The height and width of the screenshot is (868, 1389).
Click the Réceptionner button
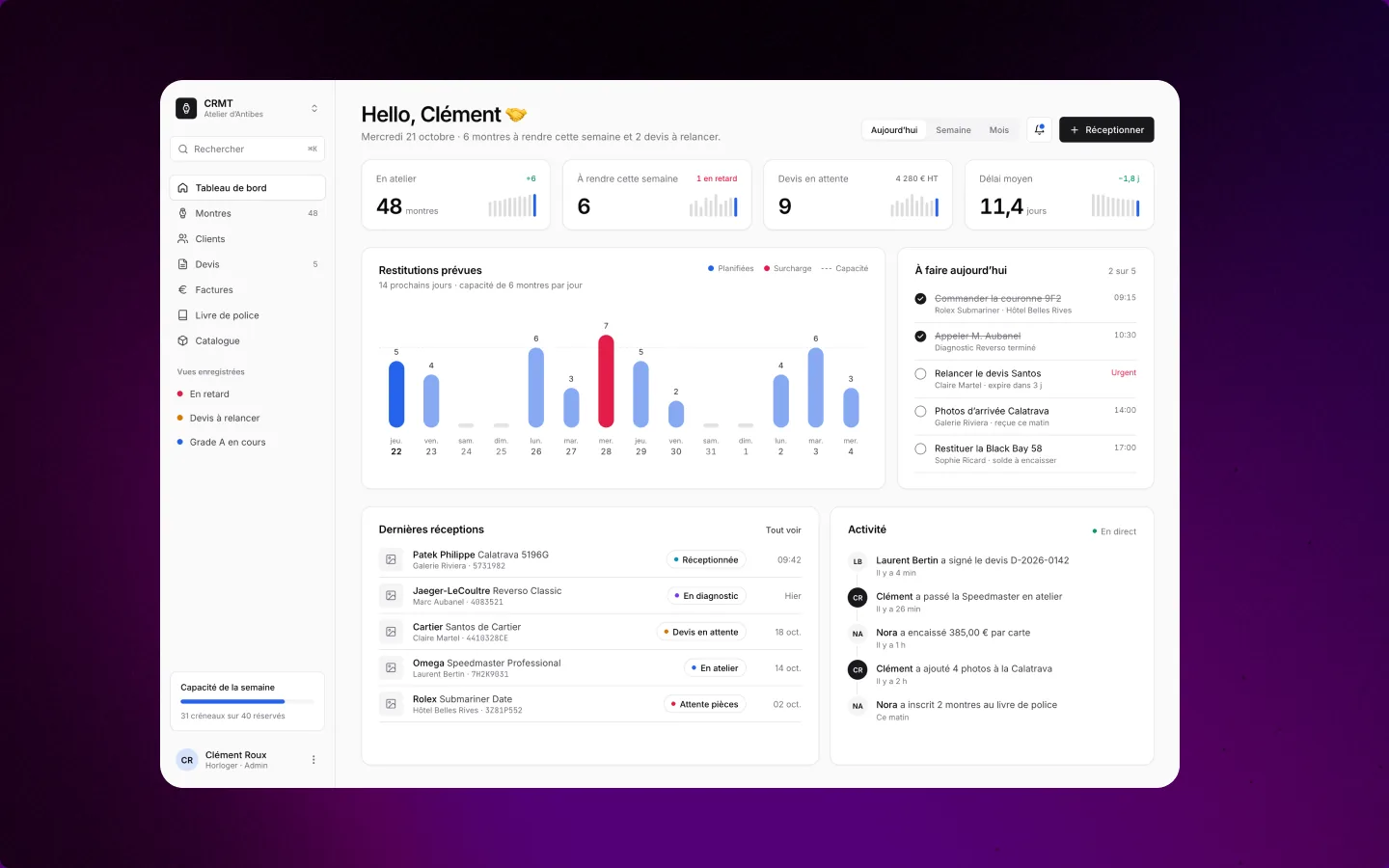1106,130
